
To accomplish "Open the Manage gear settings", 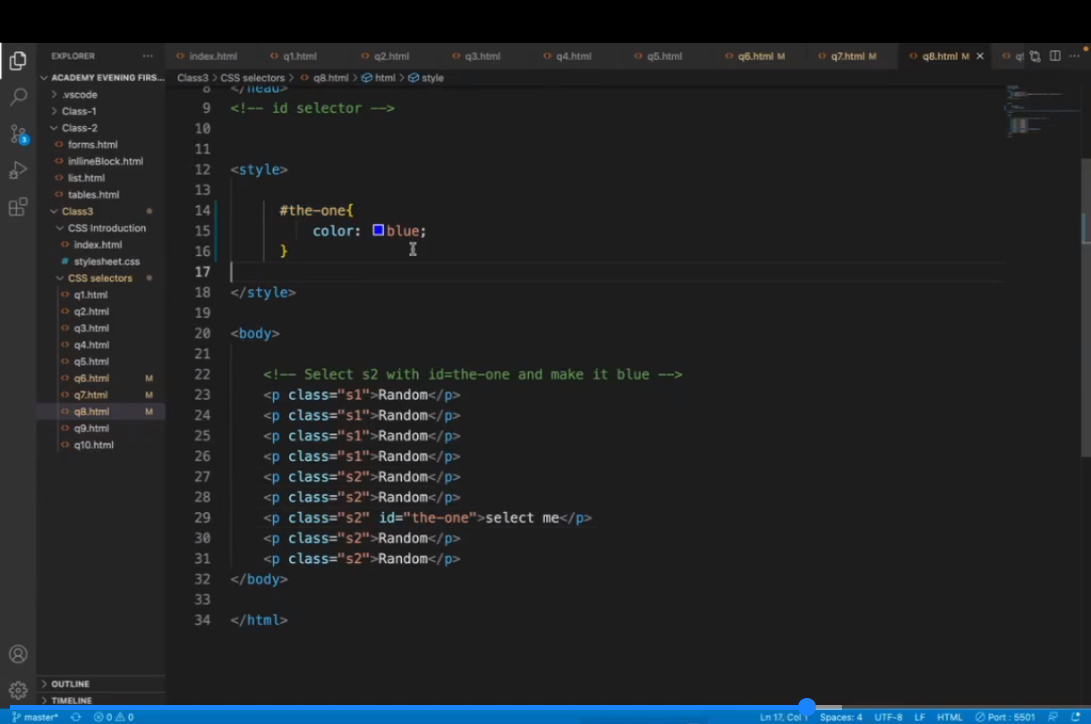I will point(18,690).
